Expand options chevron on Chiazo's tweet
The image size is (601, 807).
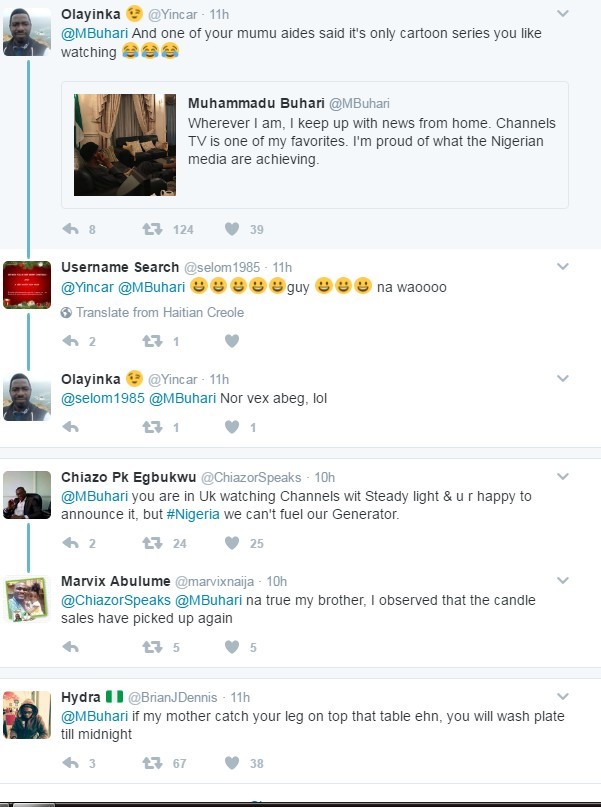click(563, 477)
